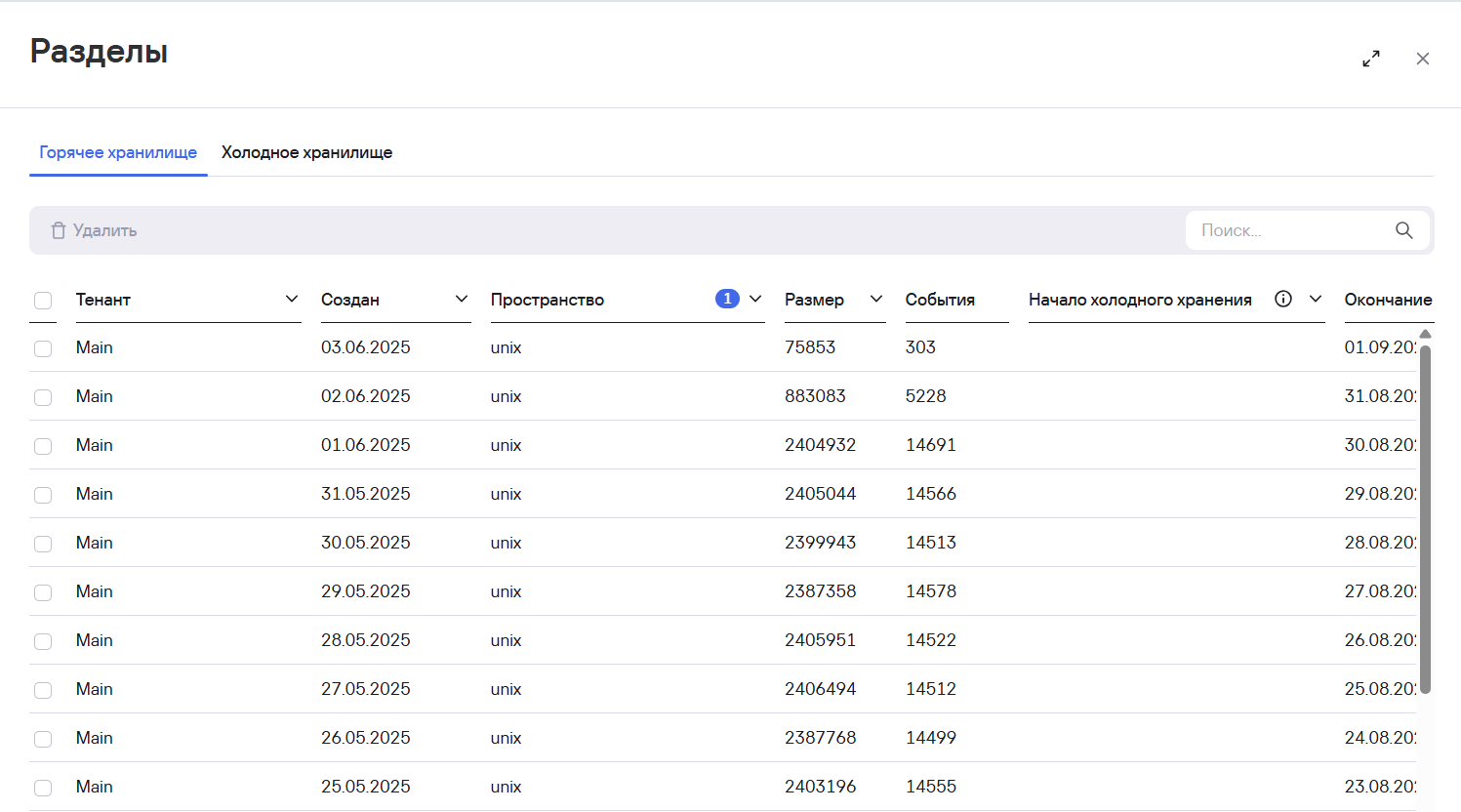Click events value 14512
1461x812 pixels.
point(931,689)
